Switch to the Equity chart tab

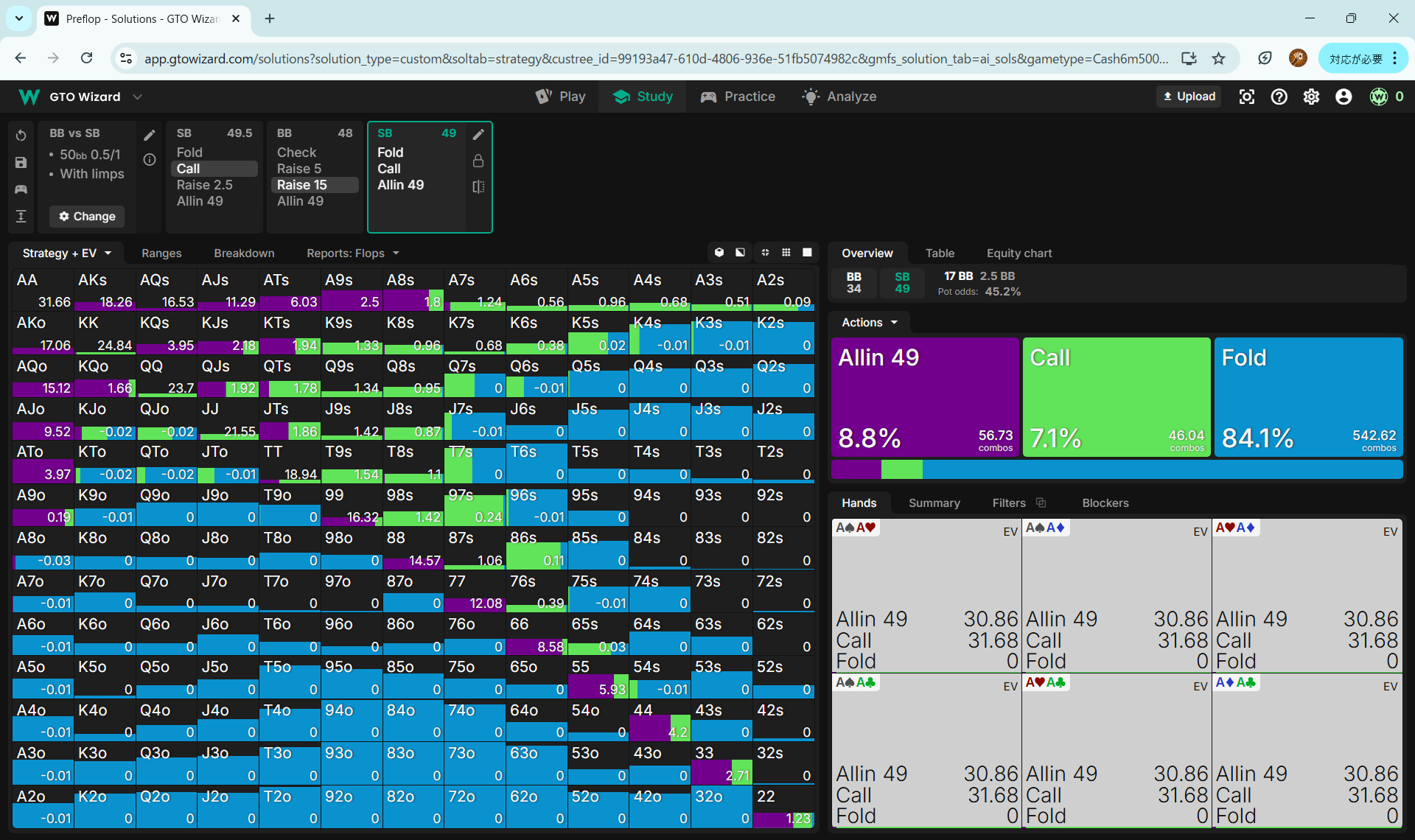(1019, 253)
